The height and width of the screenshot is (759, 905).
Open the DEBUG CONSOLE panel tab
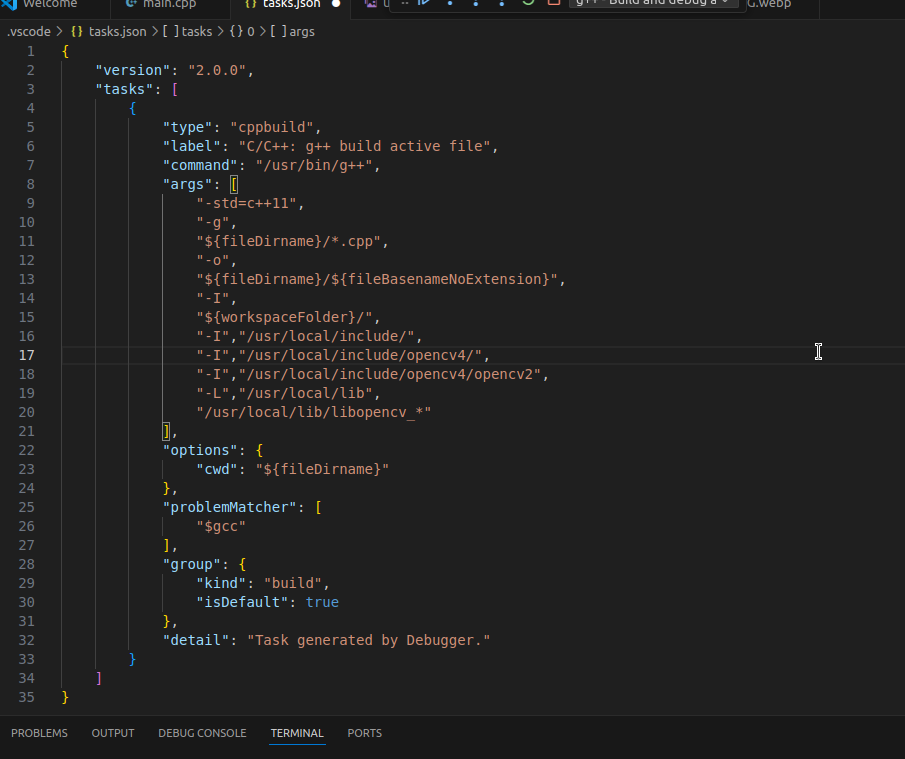click(x=202, y=733)
